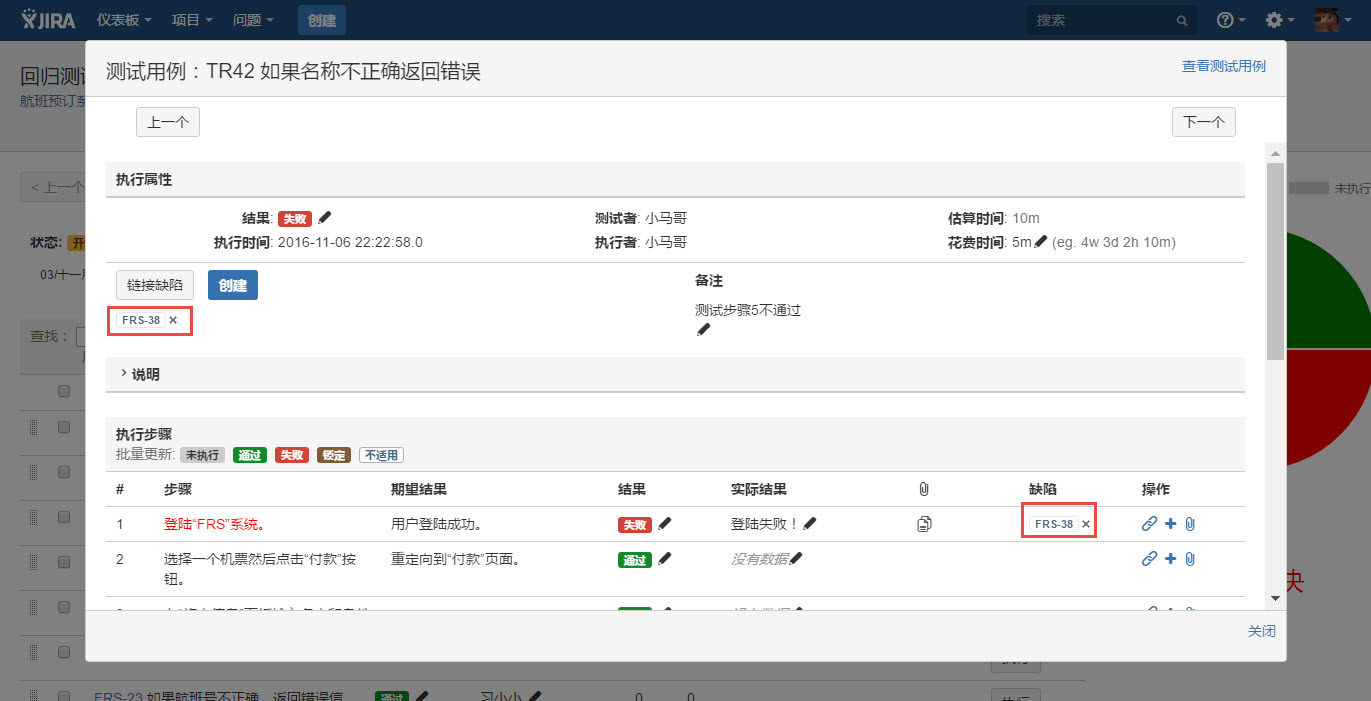This screenshot has height=701, width=1371.
Task: Click the 链接缺陷 button
Action: pyautogui.click(x=155, y=285)
